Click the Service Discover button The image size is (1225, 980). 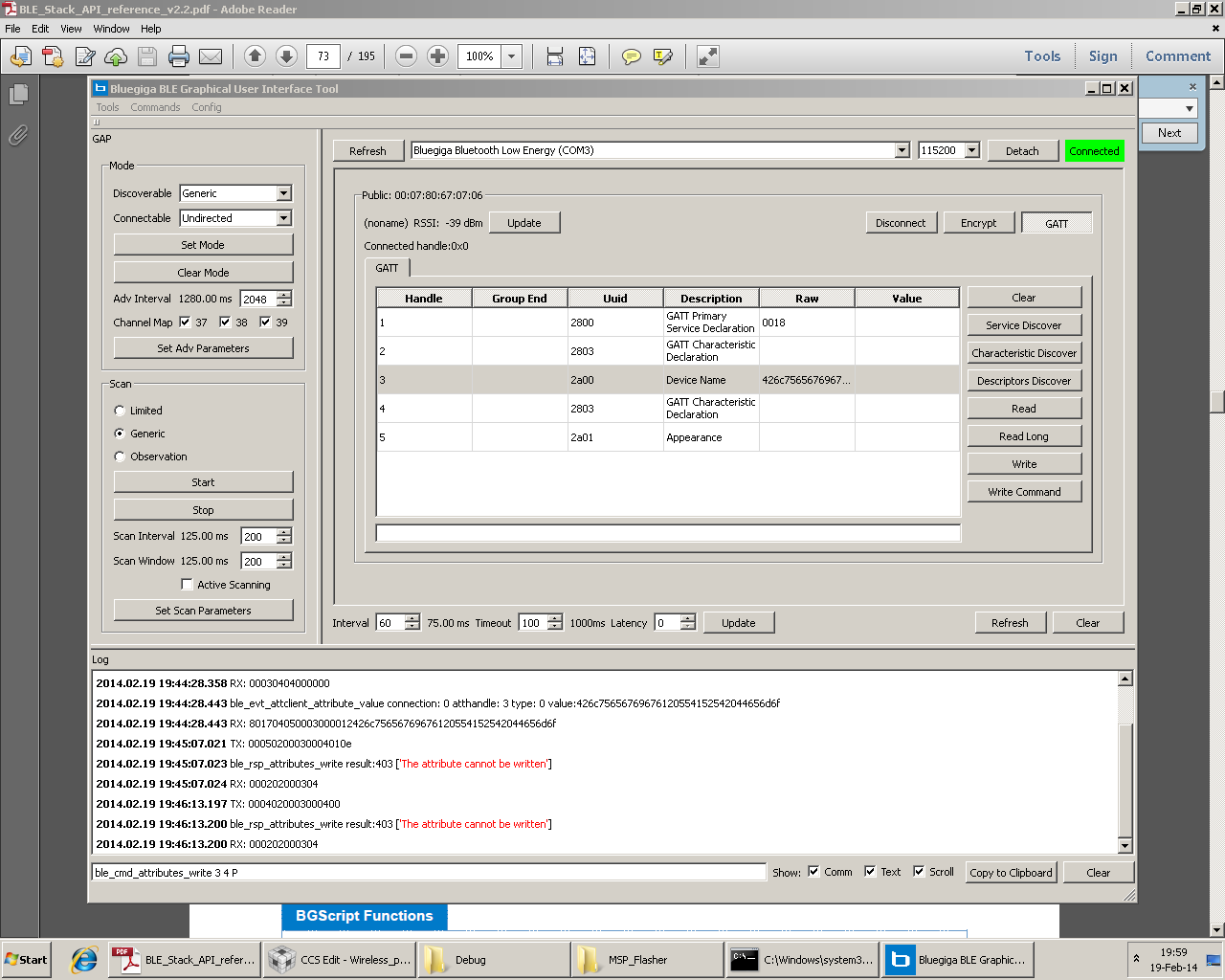pyautogui.click(x=1024, y=325)
